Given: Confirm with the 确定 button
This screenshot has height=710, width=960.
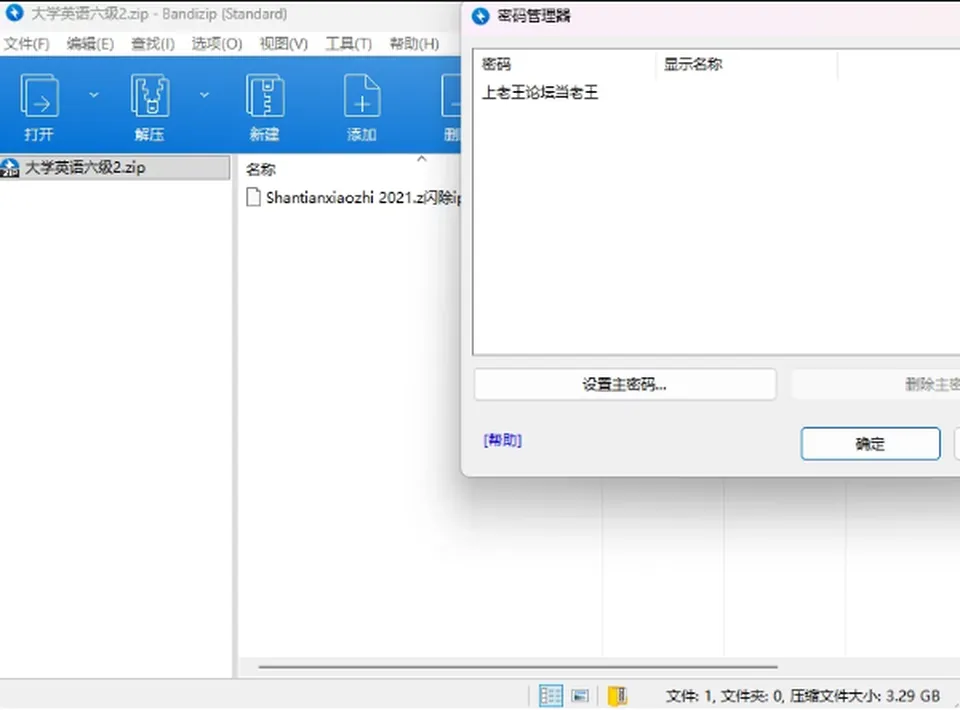Looking at the screenshot, I should (x=870, y=444).
